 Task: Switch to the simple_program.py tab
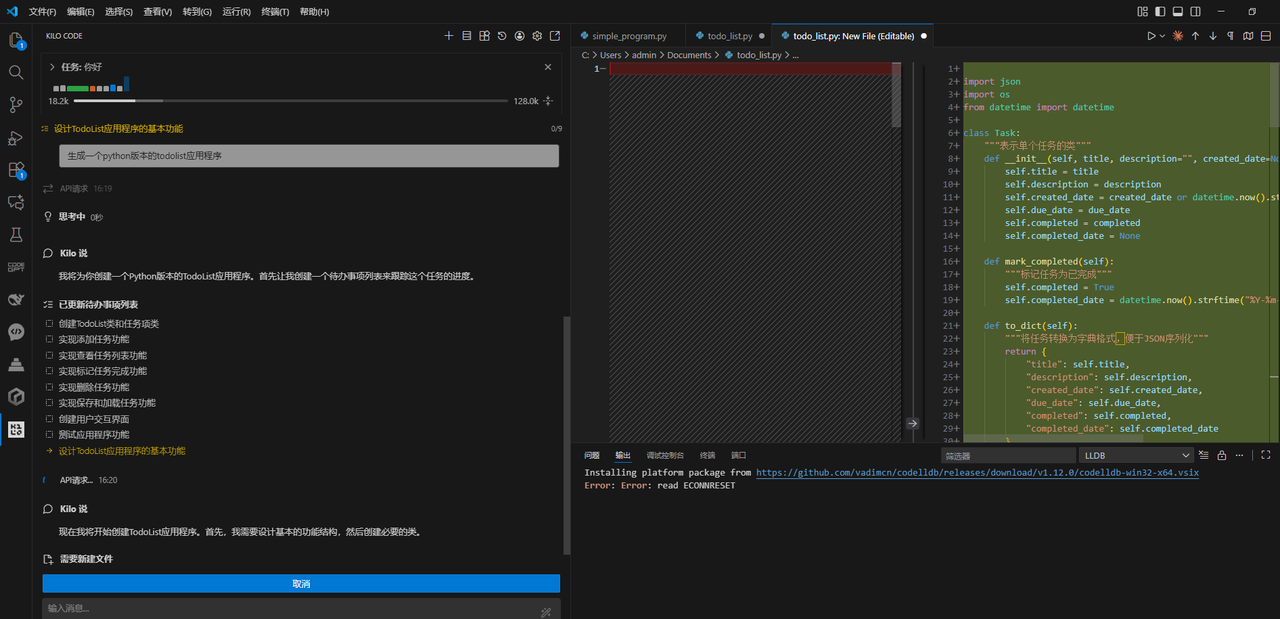tap(627, 35)
